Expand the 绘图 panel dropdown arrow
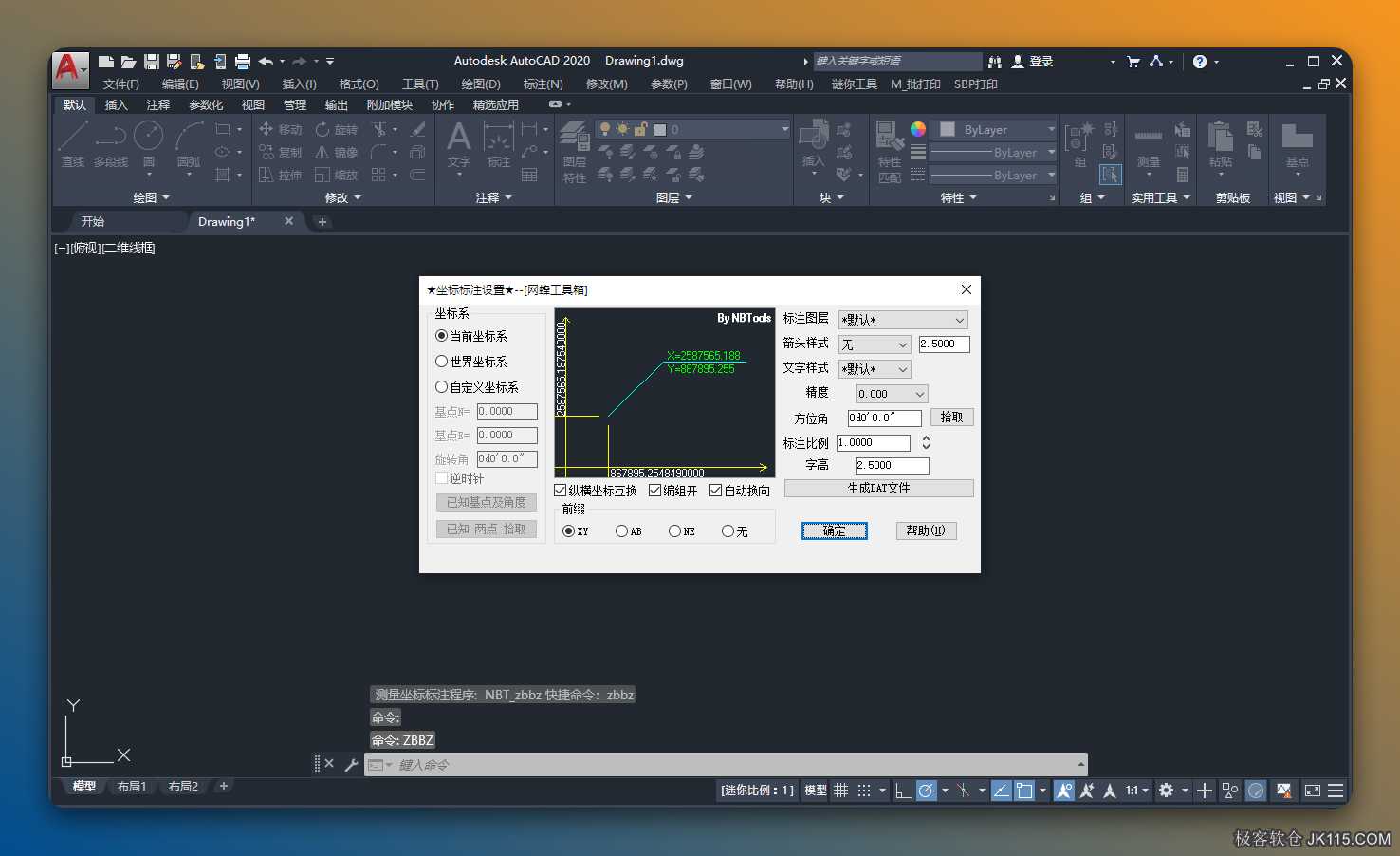 [166, 197]
